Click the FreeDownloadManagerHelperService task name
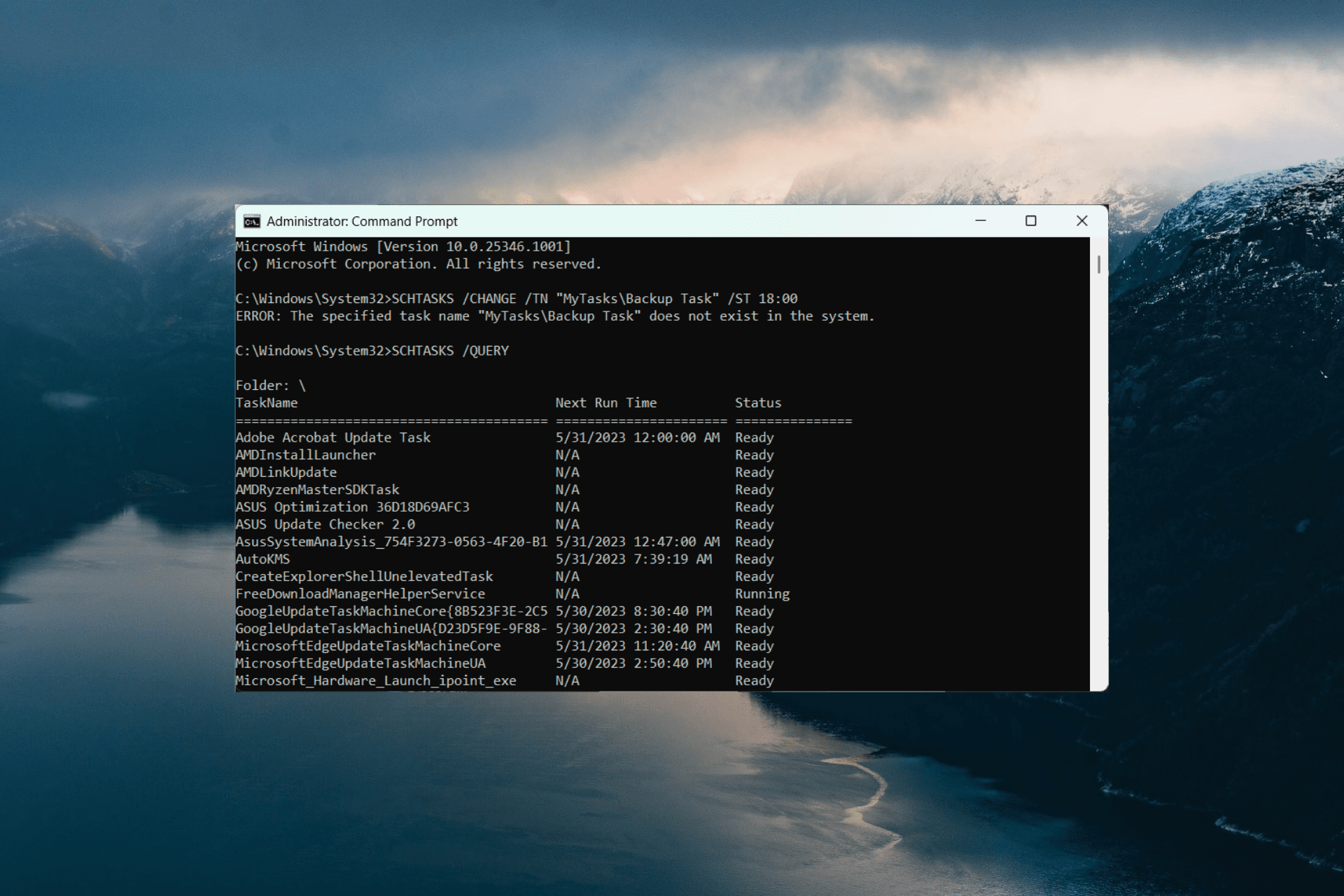Viewport: 1344px width, 896px height. point(360,594)
